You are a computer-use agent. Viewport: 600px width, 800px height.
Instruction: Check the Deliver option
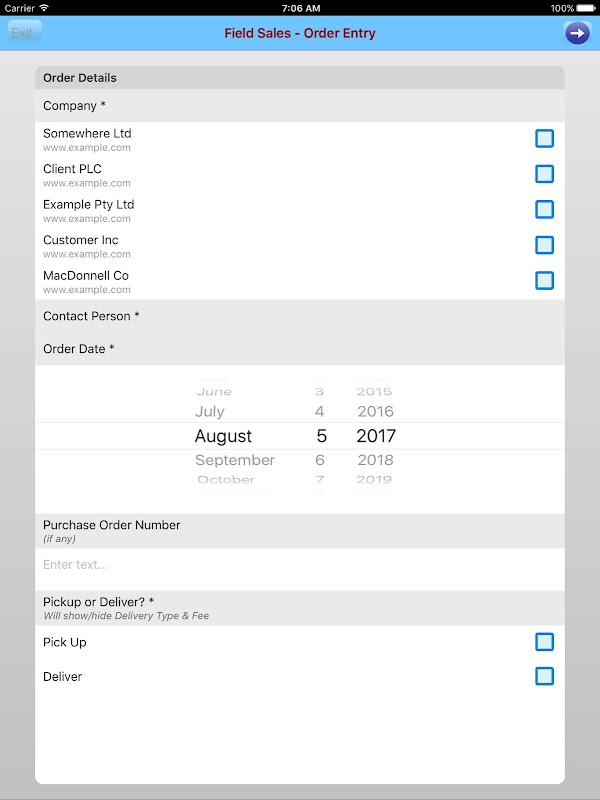pyautogui.click(x=544, y=677)
